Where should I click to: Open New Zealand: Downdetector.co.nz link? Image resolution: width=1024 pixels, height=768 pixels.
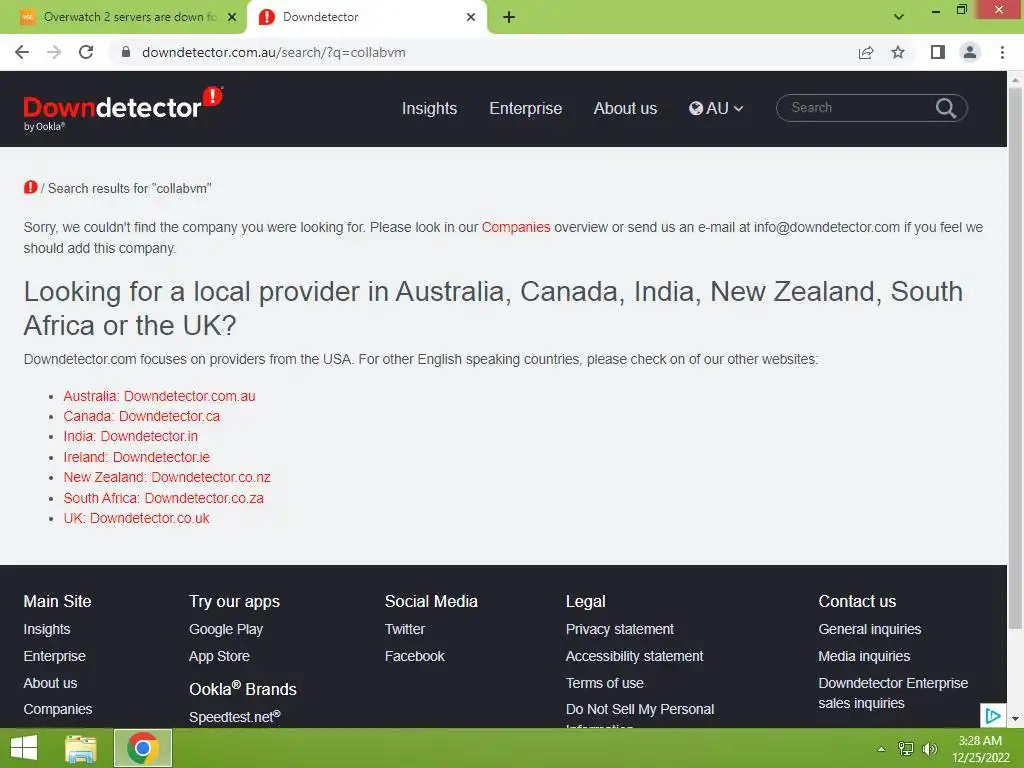click(167, 477)
